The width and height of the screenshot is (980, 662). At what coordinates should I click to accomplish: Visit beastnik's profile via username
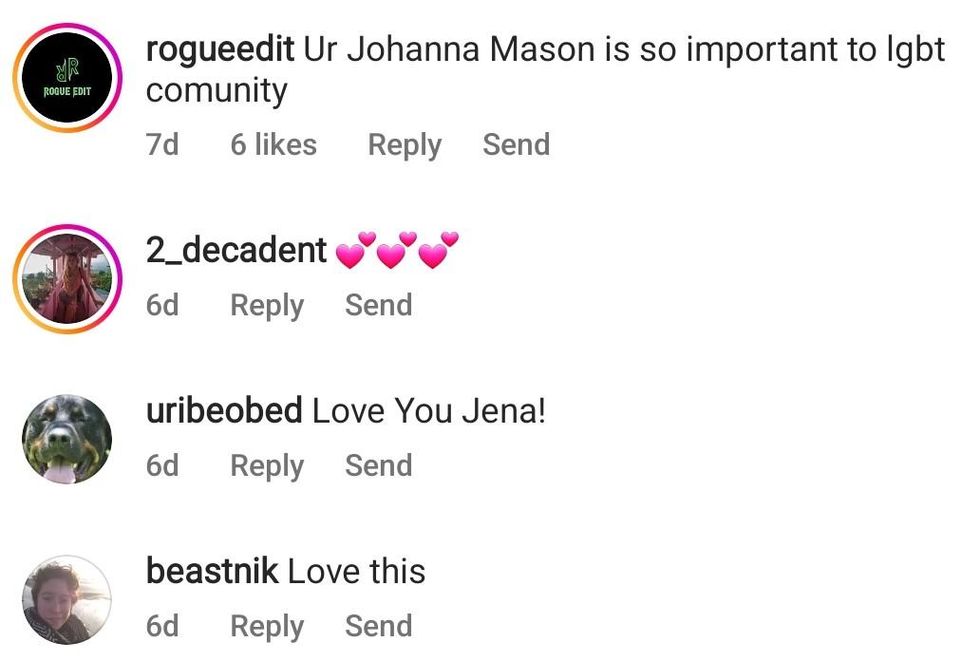click(211, 571)
